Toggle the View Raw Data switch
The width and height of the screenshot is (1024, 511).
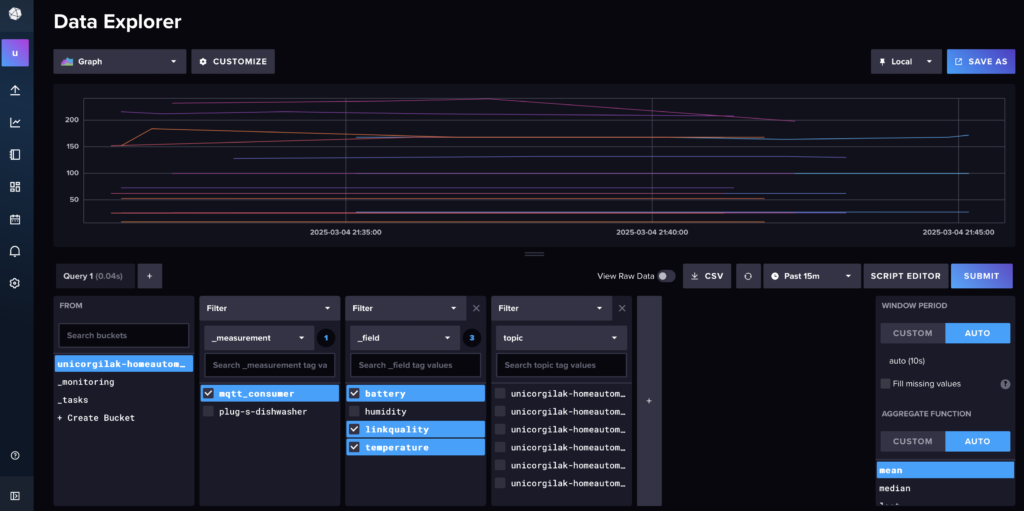[665, 276]
